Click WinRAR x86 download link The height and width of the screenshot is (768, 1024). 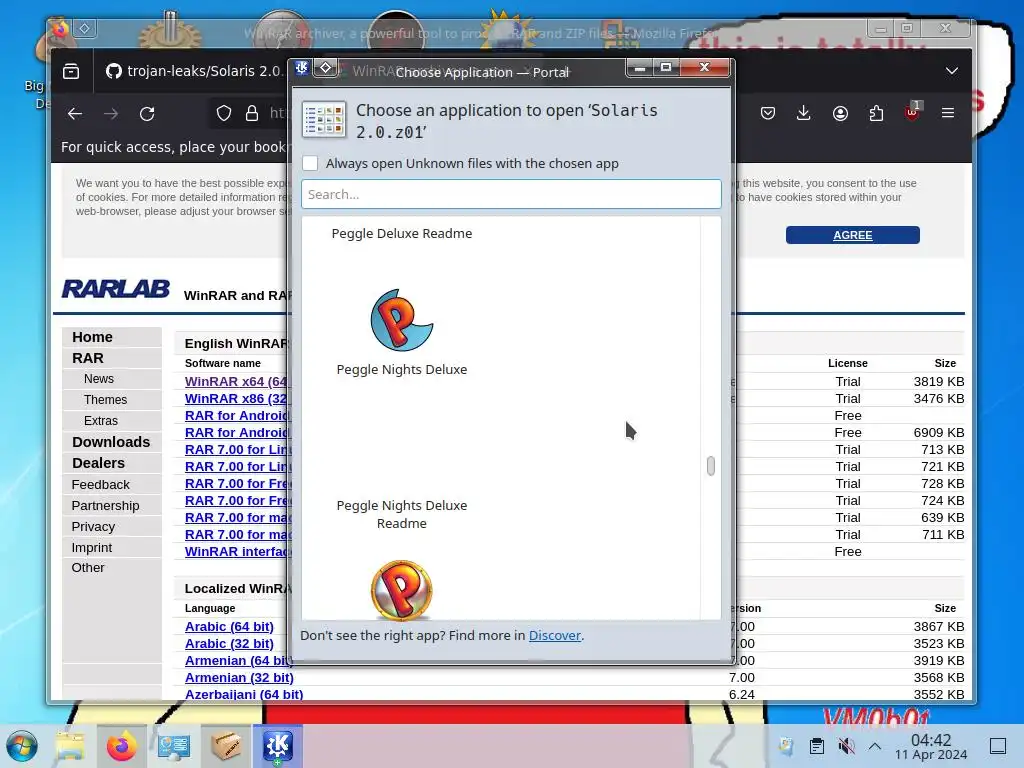point(236,398)
